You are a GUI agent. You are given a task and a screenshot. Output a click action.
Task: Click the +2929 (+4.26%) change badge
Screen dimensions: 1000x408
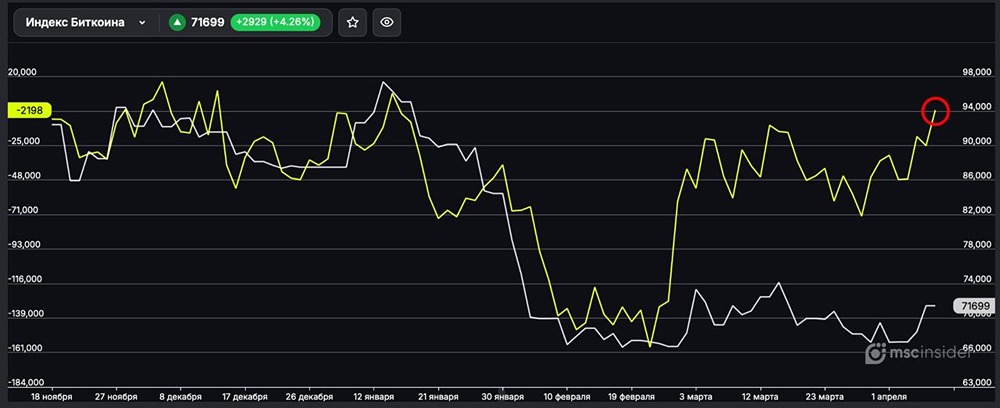[x=280, y=22]
